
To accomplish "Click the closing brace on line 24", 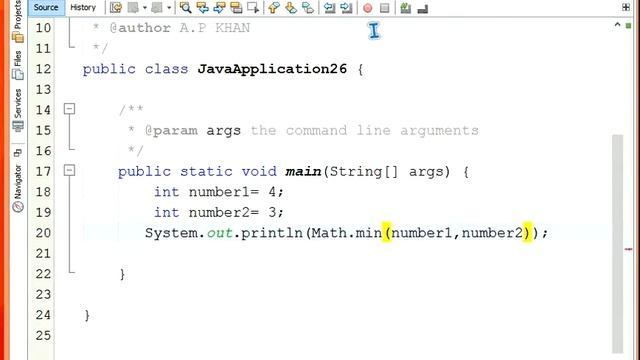I will coord(87,315).
